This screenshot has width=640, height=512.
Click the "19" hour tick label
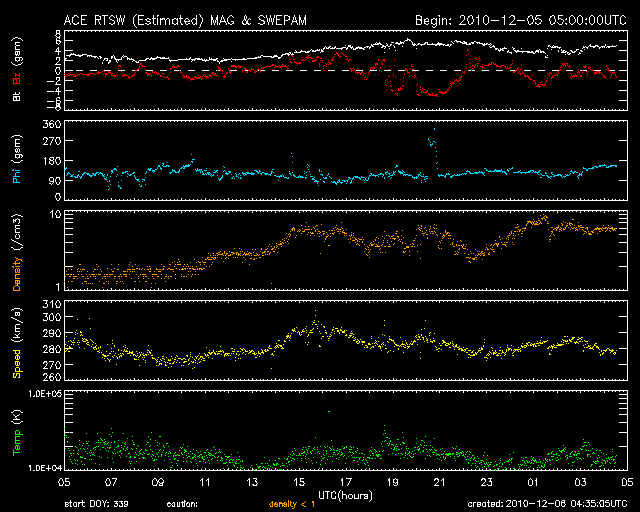[x=393, y=482]
